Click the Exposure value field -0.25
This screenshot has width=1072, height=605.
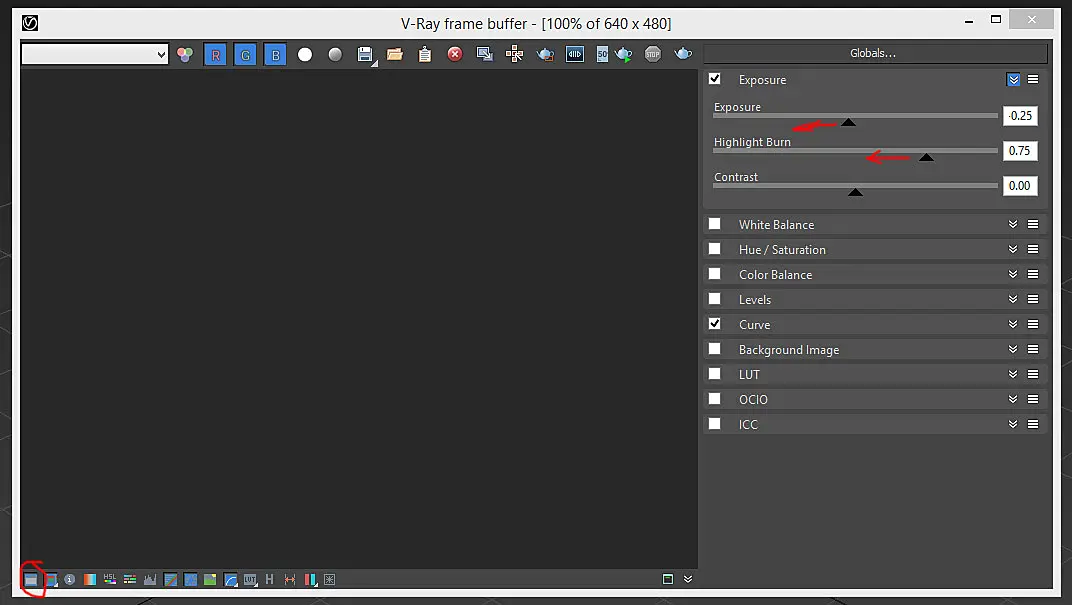1020,116
